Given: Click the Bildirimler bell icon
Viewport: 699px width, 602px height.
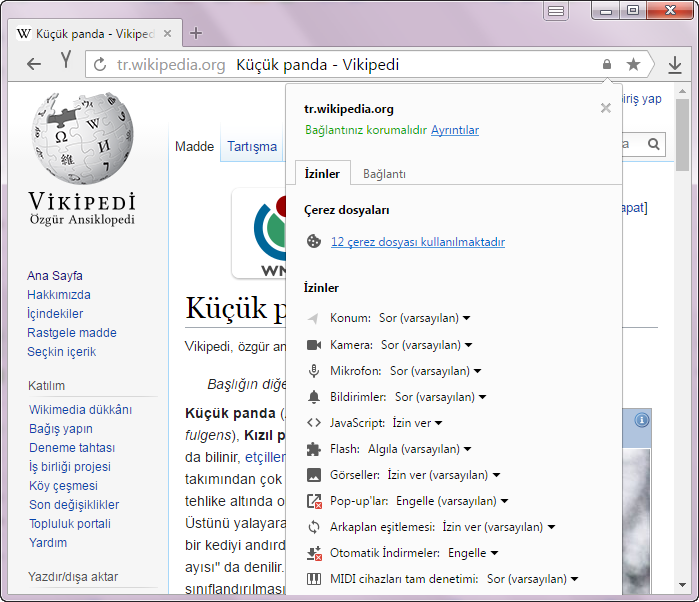Looking at the screenshot, I should [314, 397].
